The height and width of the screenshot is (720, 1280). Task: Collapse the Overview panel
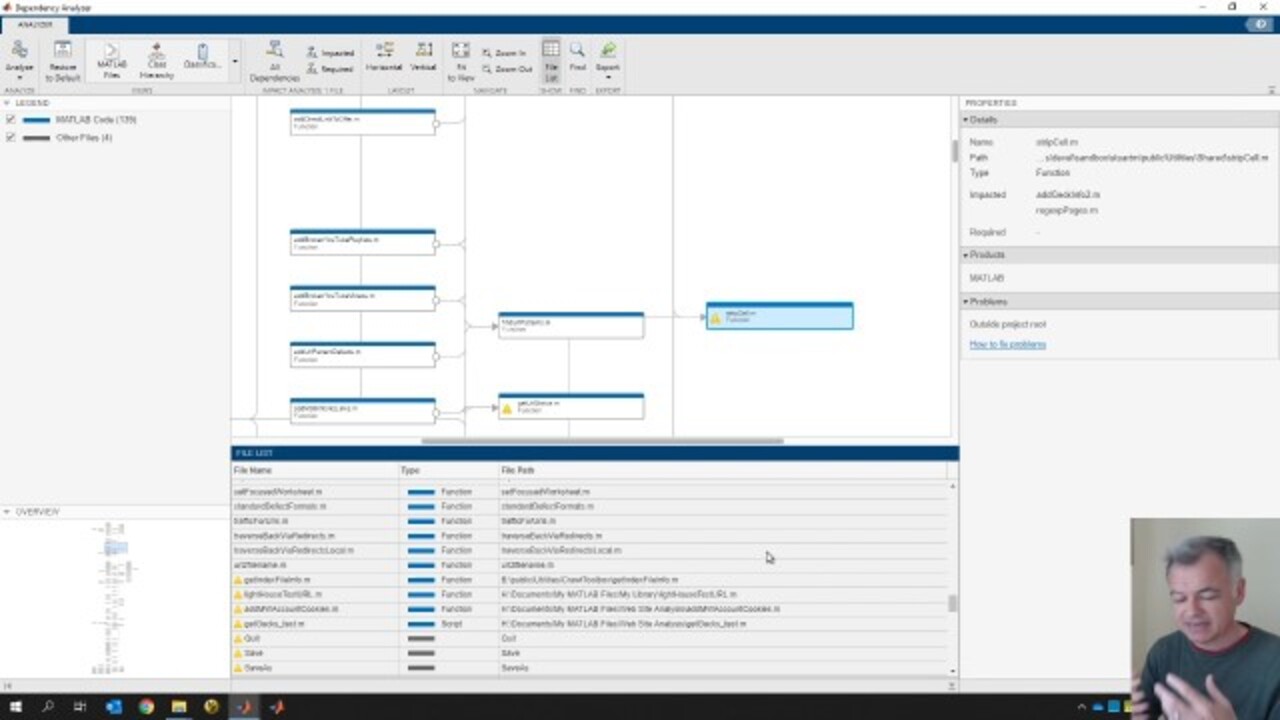pos(7,512)
